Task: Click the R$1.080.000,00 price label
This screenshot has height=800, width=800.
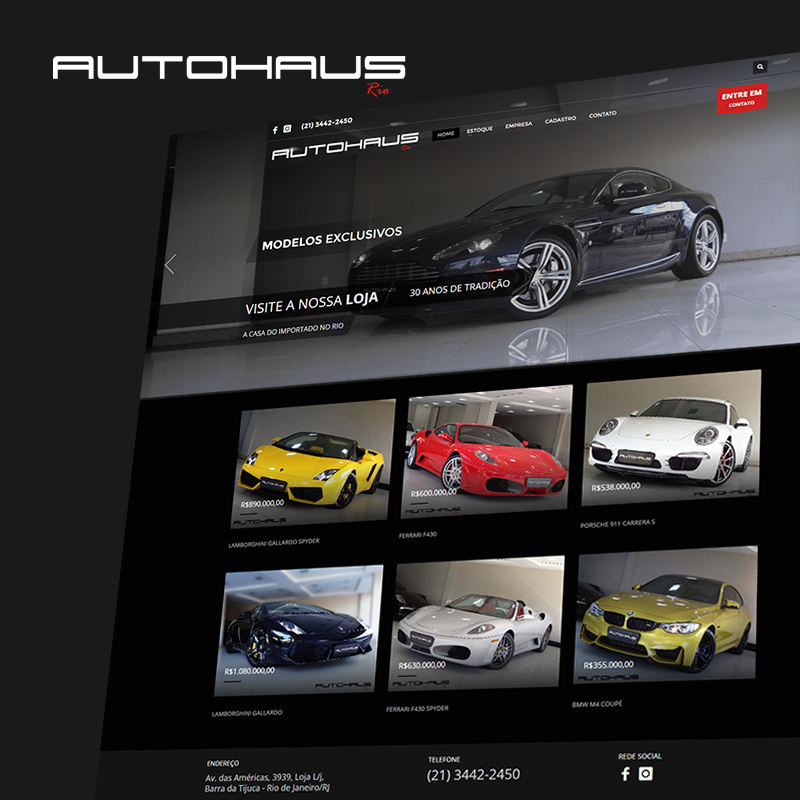Action: [249, 671]
